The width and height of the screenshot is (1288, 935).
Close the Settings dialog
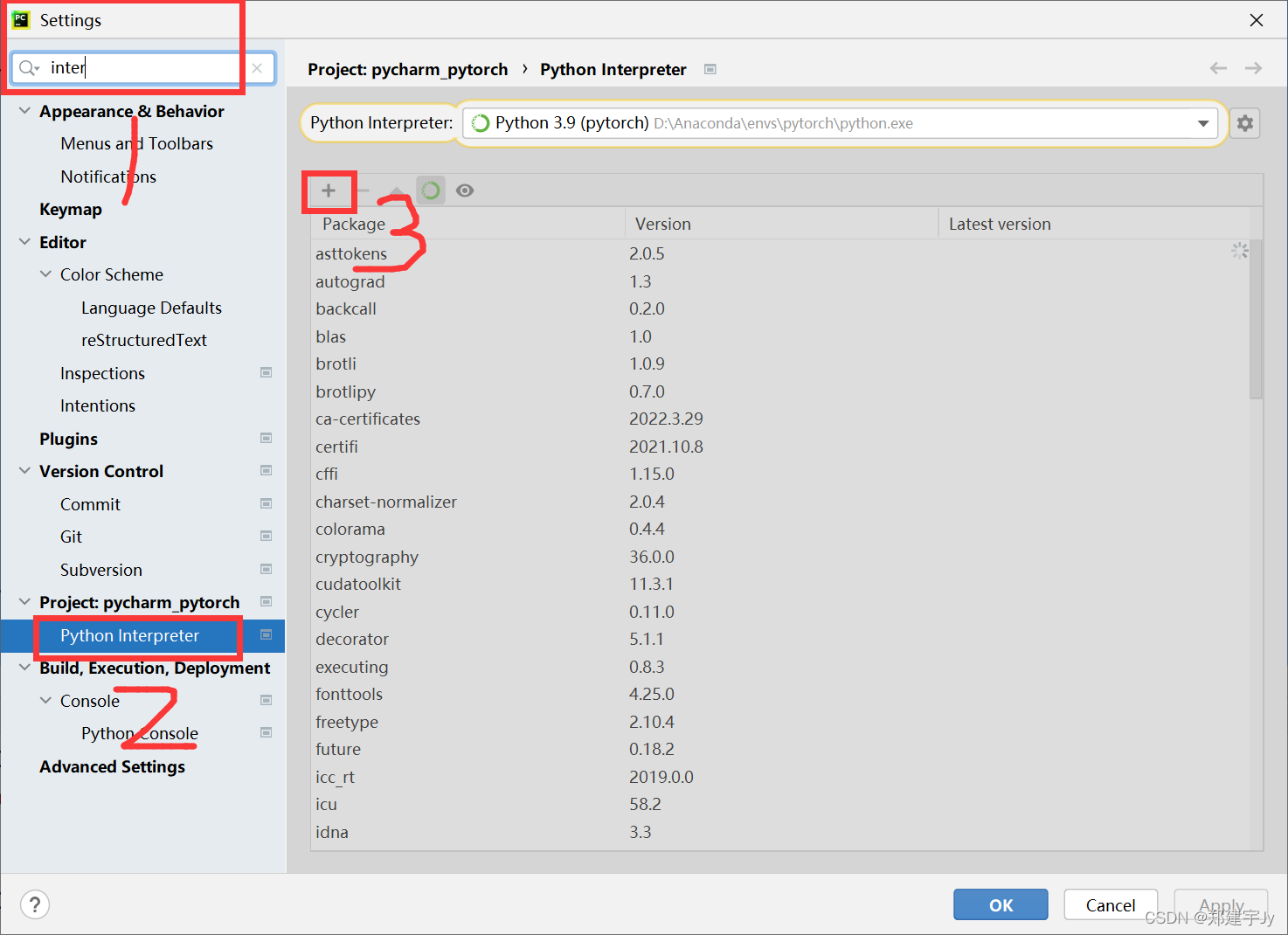(1257, 20)
